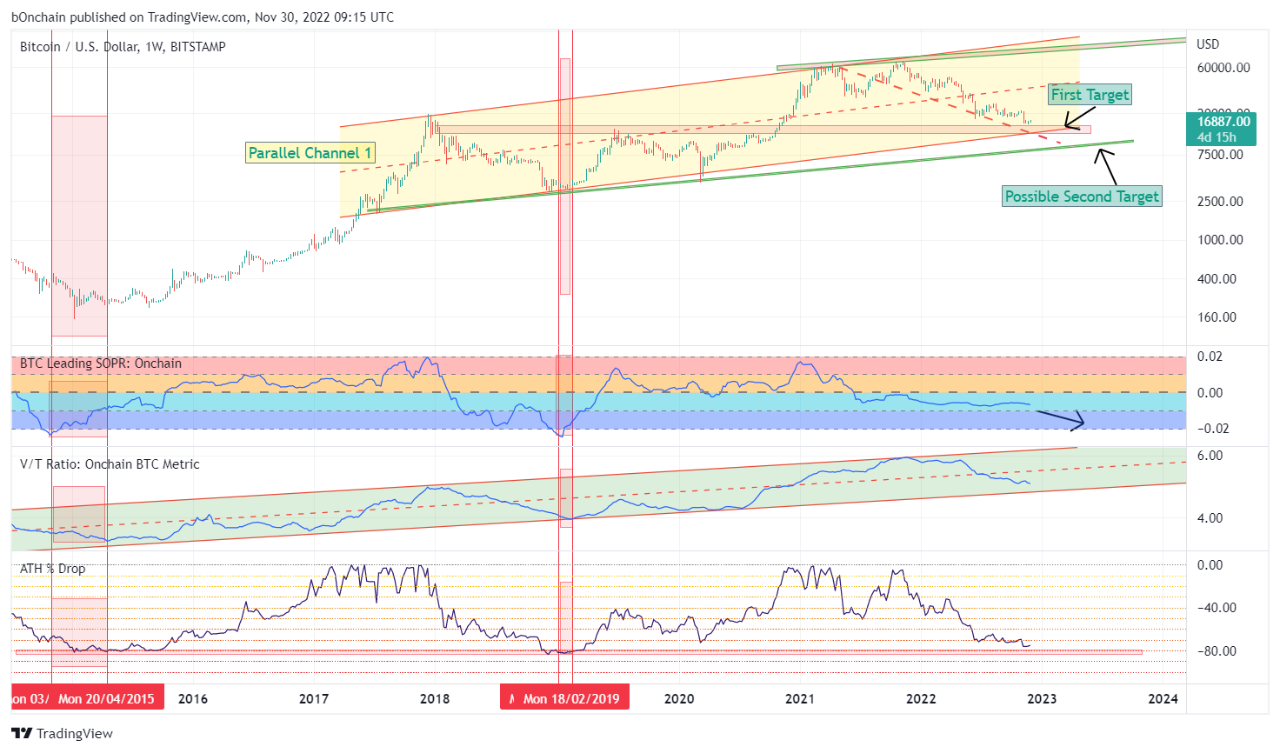The width and height of the screenshot is (1280, 752).
Task: Select the First Target callout
Action: pyautogui.click(x=1089, y=94)
